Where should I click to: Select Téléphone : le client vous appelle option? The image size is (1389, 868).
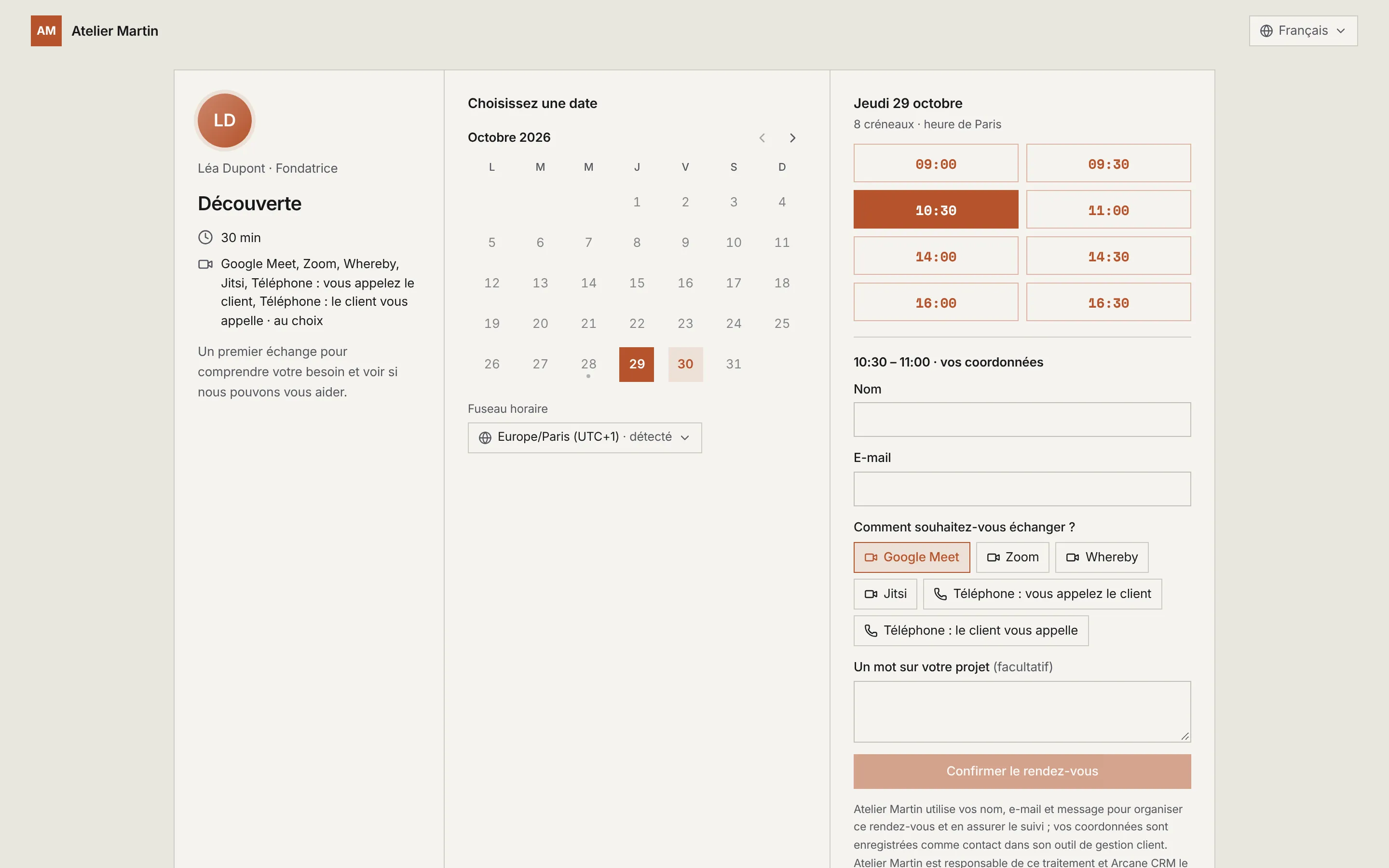tap(970, 630)
